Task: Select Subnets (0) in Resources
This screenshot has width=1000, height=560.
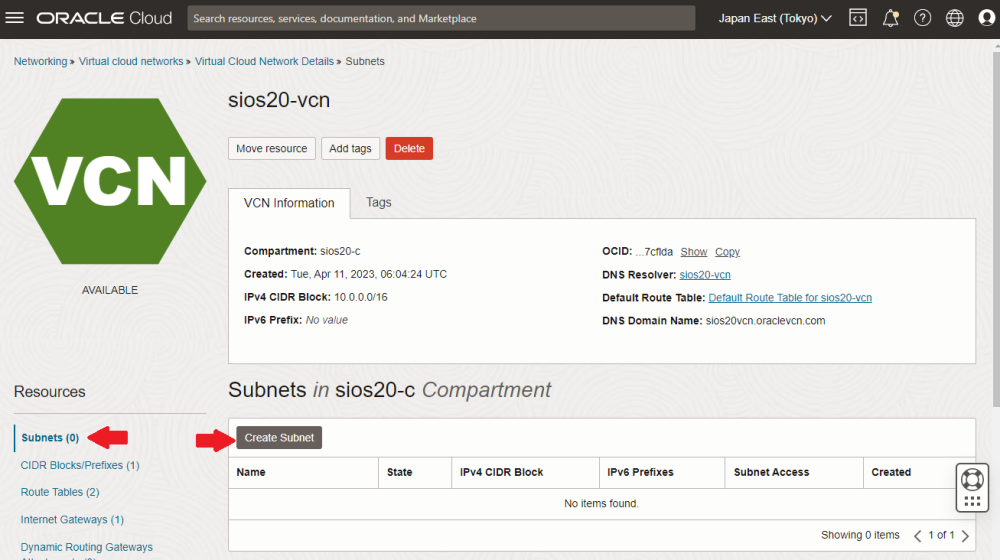Action: click(50, 438)
